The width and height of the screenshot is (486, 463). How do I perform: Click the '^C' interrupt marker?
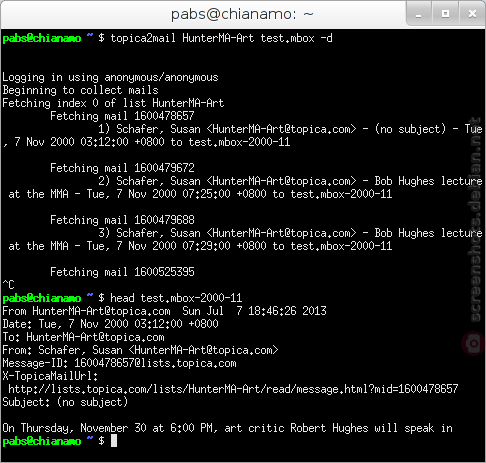[x=8, y=285]
